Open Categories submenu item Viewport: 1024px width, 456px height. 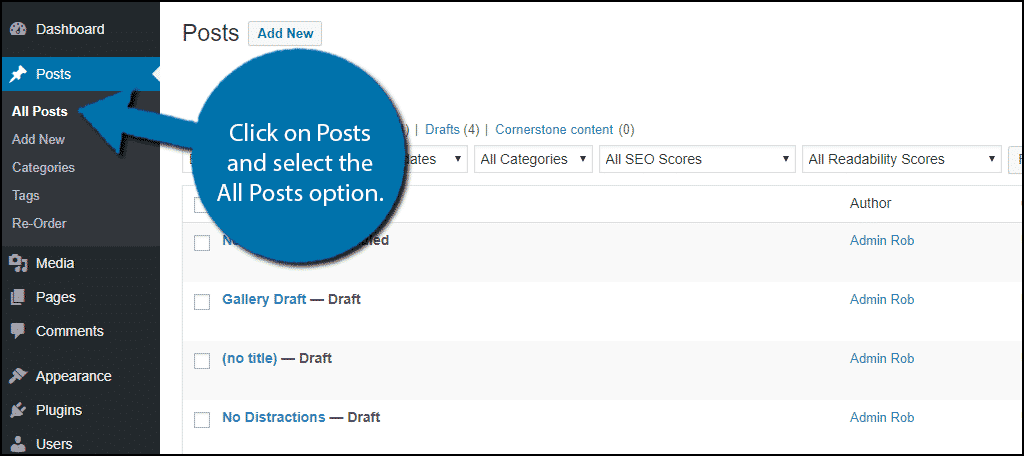(x=43, y=168)
